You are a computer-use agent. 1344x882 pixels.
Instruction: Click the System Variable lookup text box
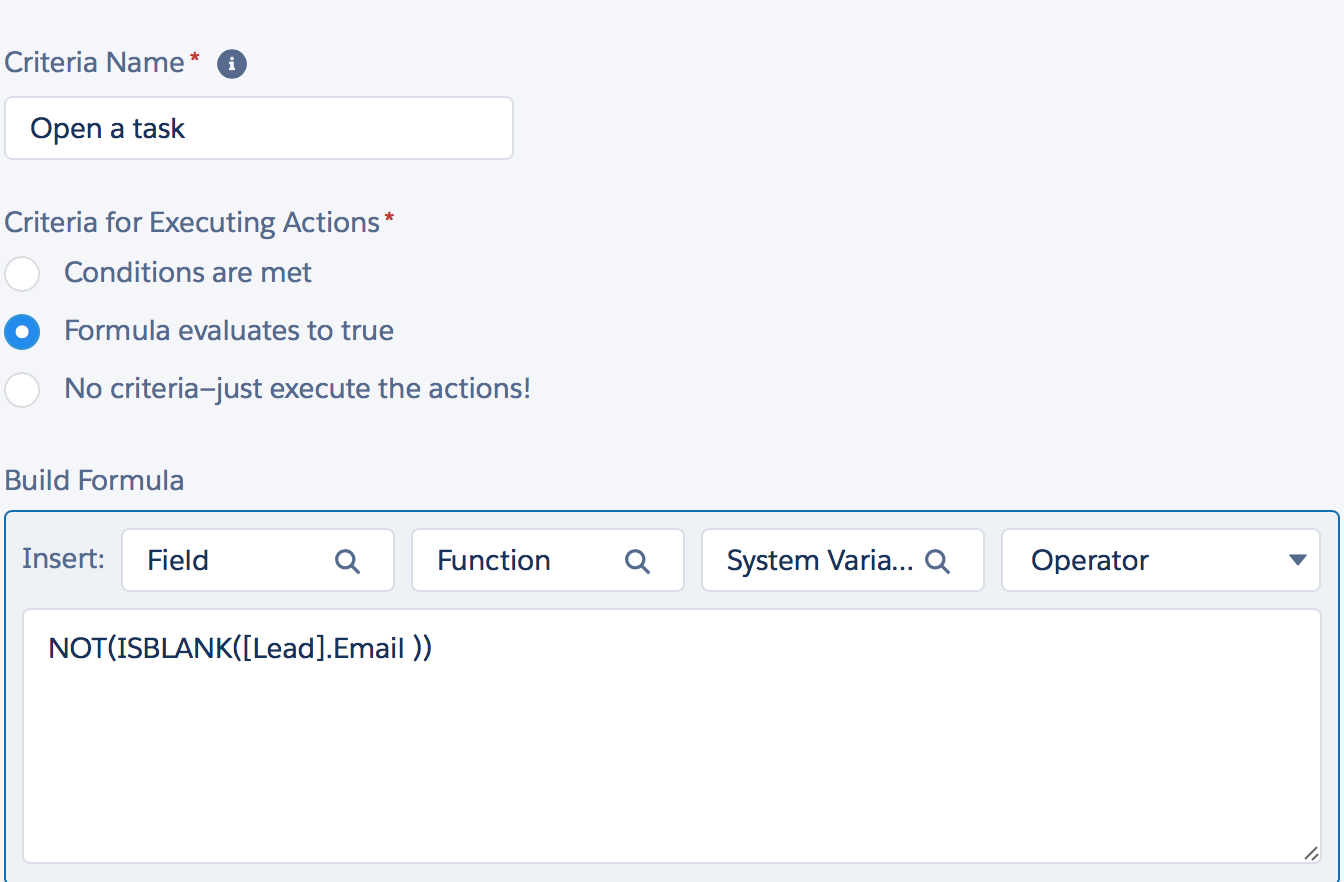tap(820, 561)
